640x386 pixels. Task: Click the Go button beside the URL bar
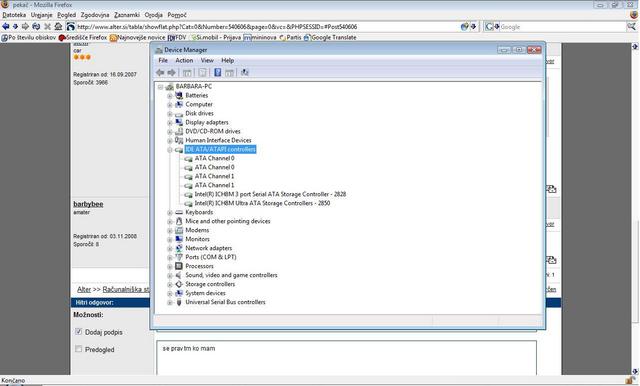[x=464, y=27]
